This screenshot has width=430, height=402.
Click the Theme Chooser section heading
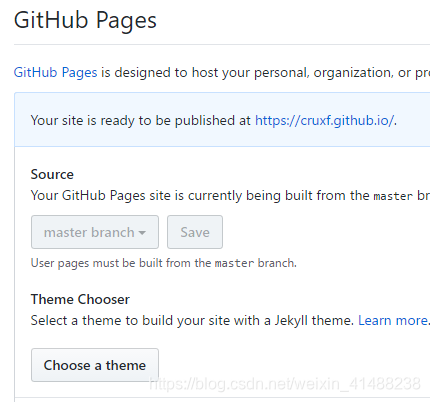80,299
